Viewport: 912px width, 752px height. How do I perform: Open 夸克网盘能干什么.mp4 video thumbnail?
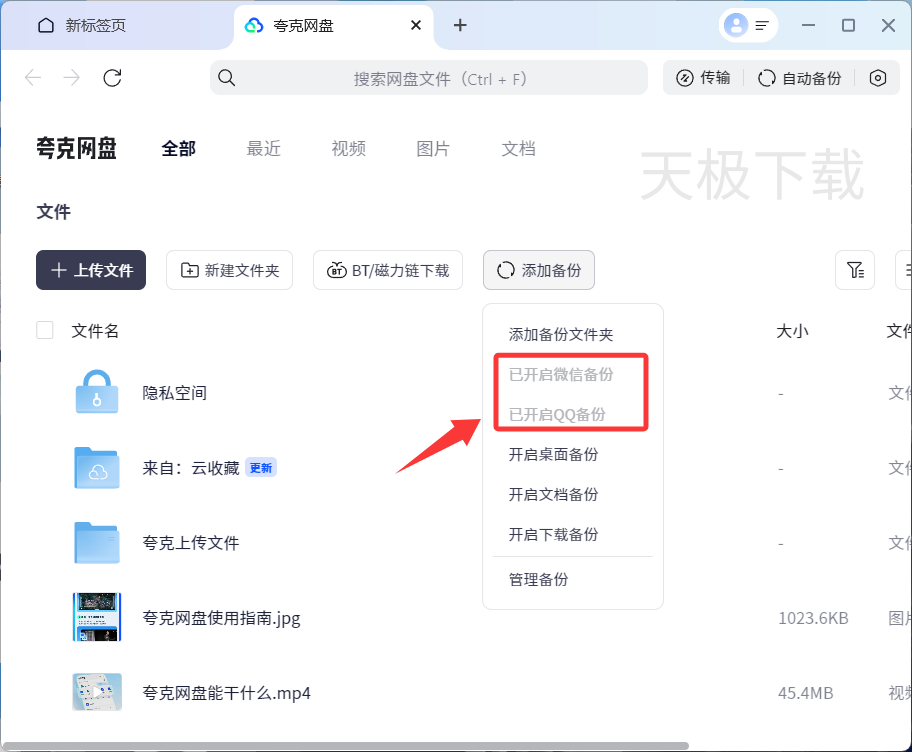(97, 692)
